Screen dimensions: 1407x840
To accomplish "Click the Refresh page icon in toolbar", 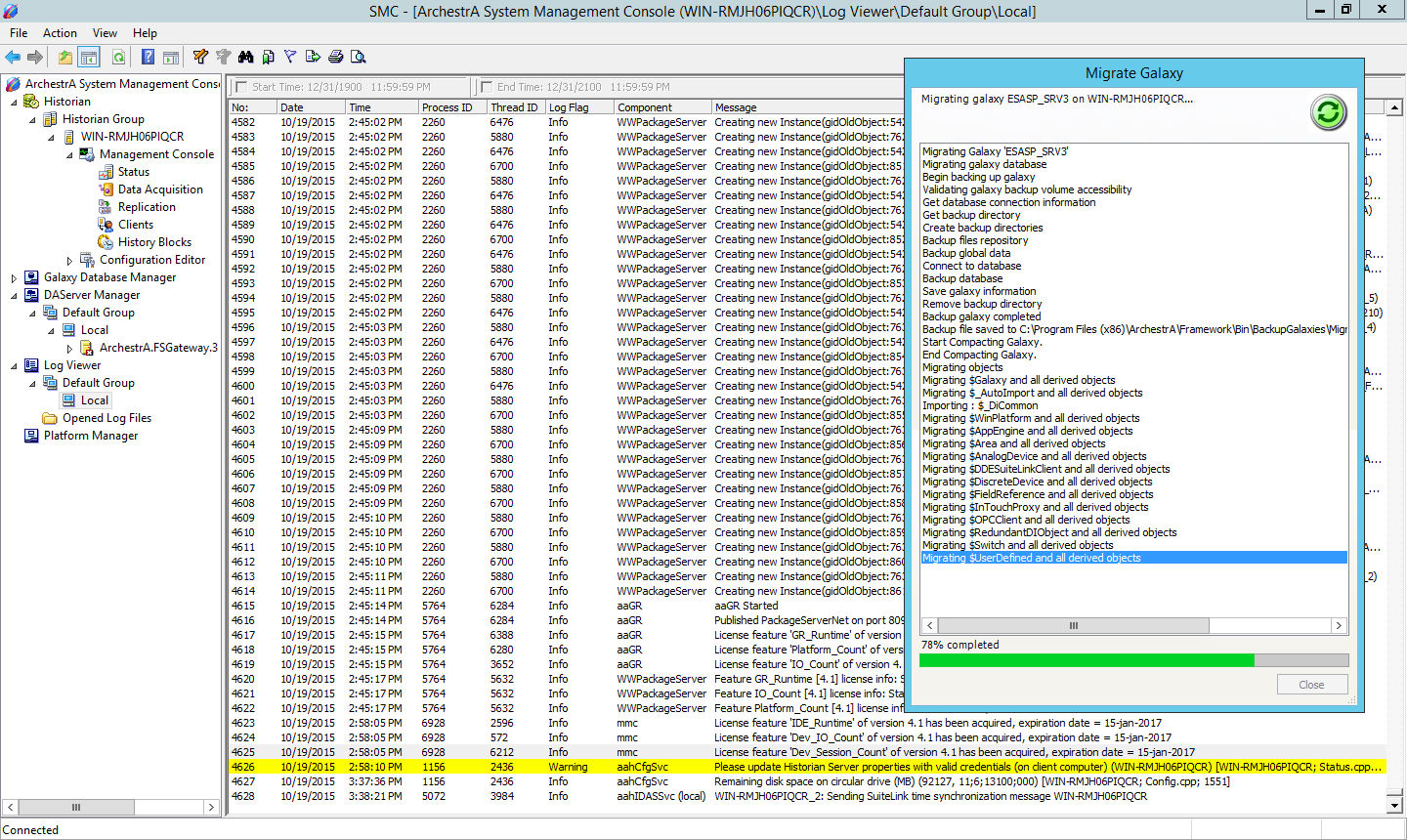I will pos(118,58).
